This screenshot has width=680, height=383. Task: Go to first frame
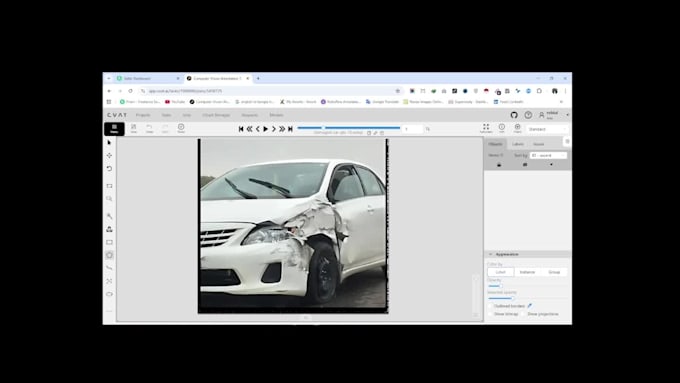point(241,129)
